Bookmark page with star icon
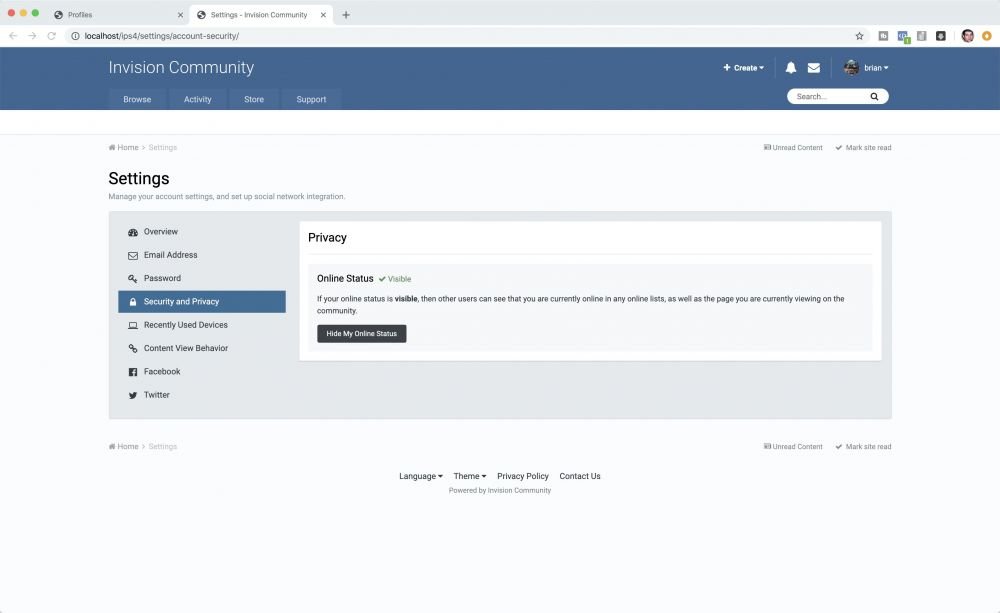The image size is (1000, 613). point(859,36)
